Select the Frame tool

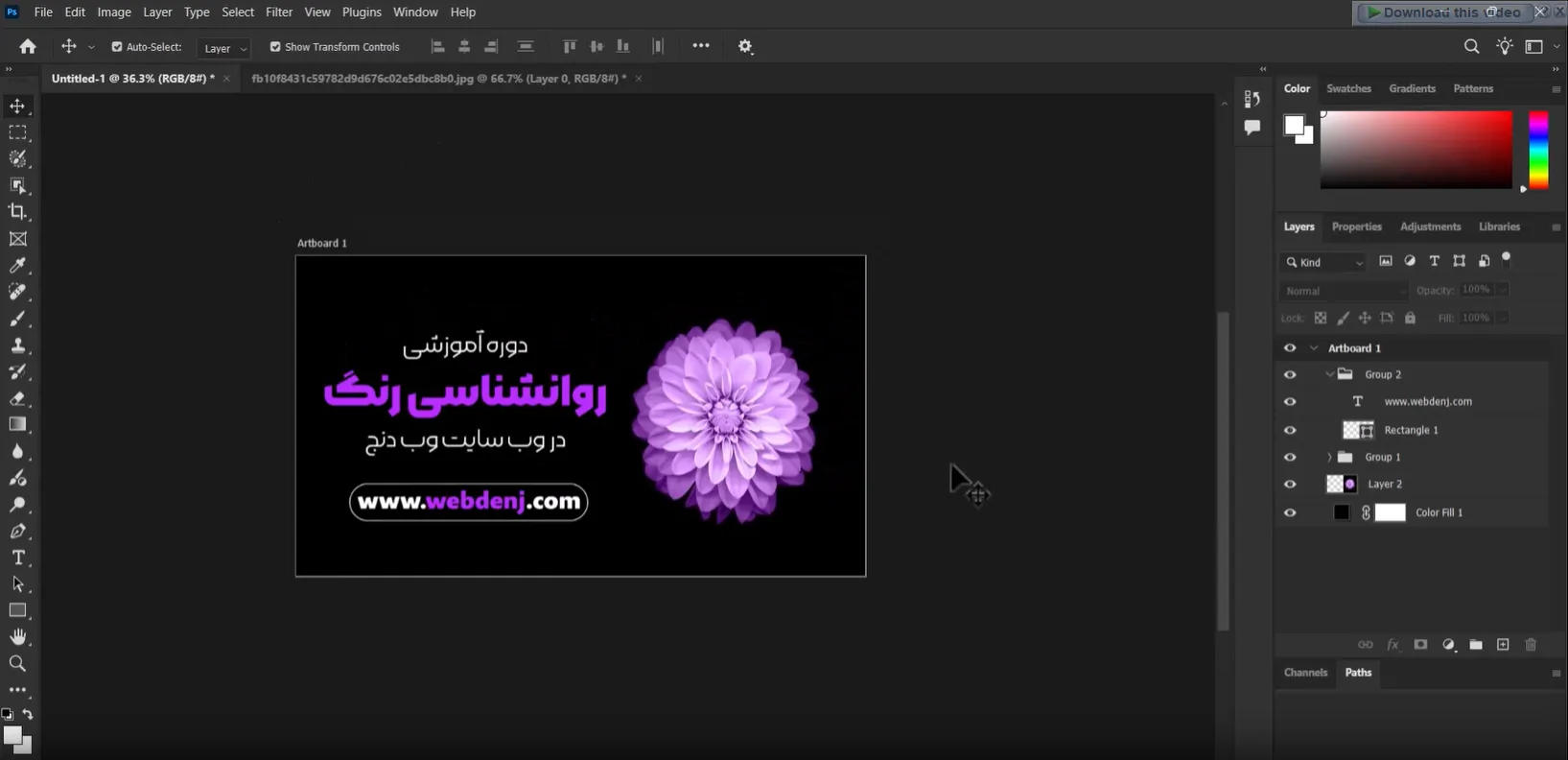pos(17,239)
